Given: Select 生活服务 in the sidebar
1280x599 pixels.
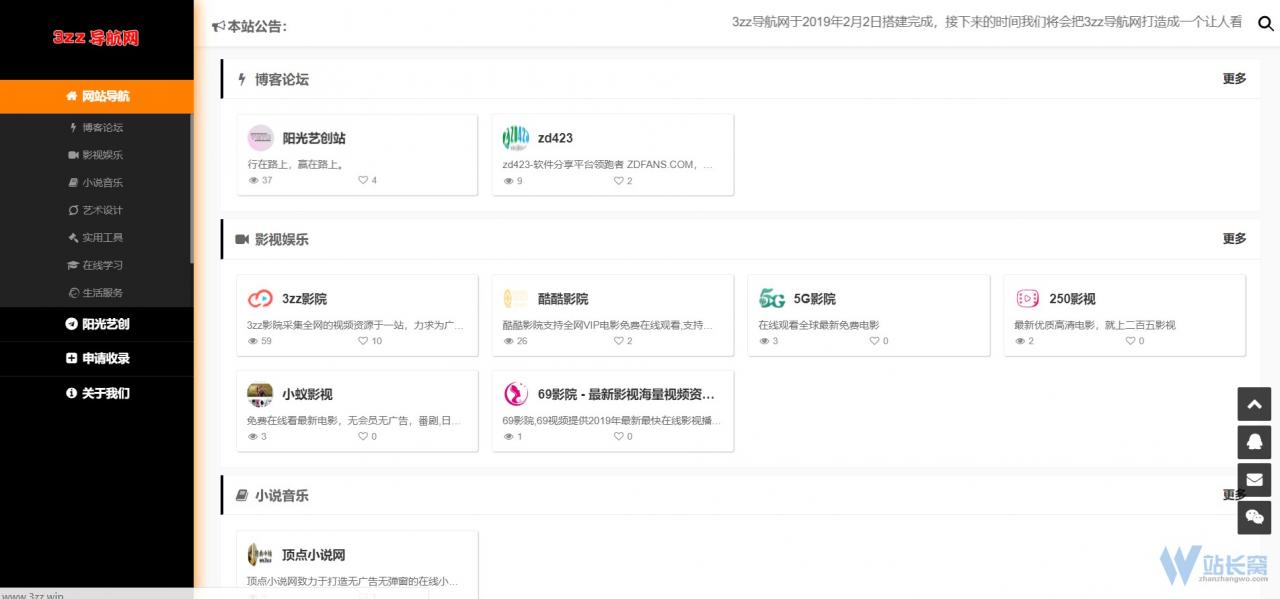Looking at the screenshot, I should point(96,292).
